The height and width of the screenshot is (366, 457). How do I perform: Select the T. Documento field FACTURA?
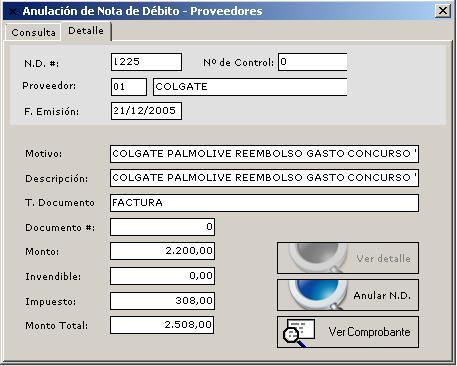pos(264,203)
